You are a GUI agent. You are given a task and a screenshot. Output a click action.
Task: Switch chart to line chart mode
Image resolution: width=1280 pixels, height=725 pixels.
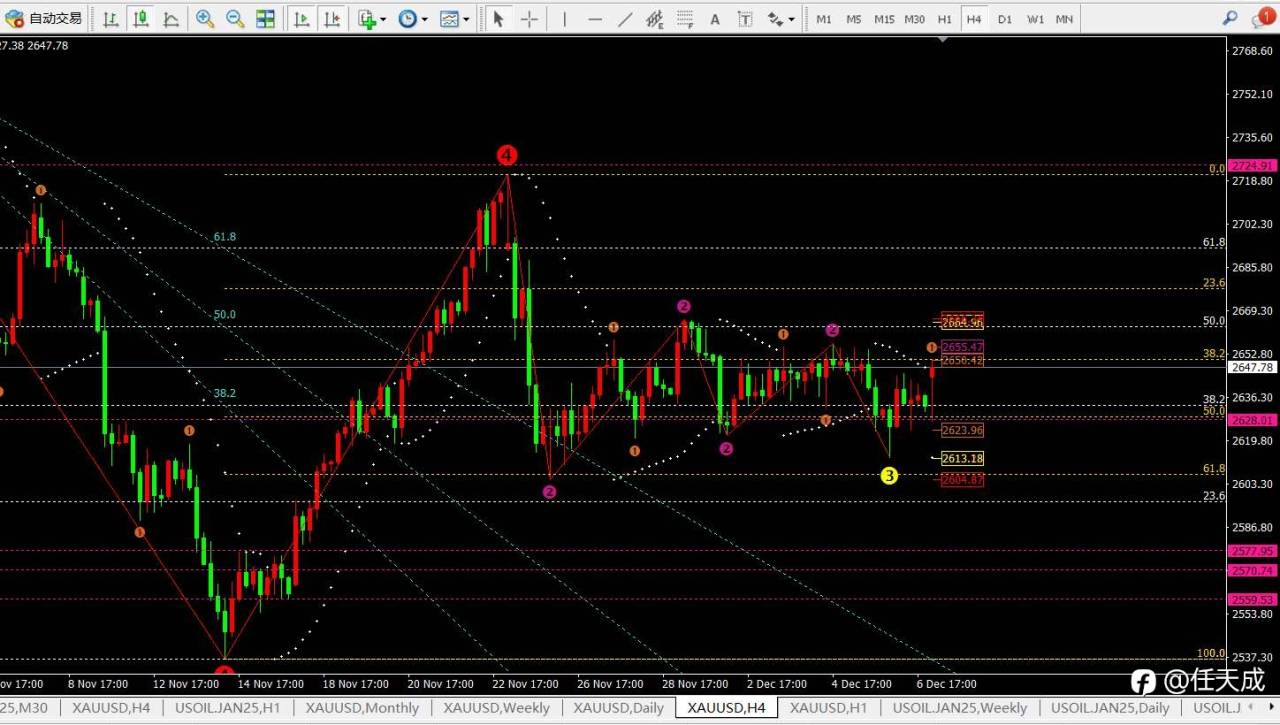[171, 18]
